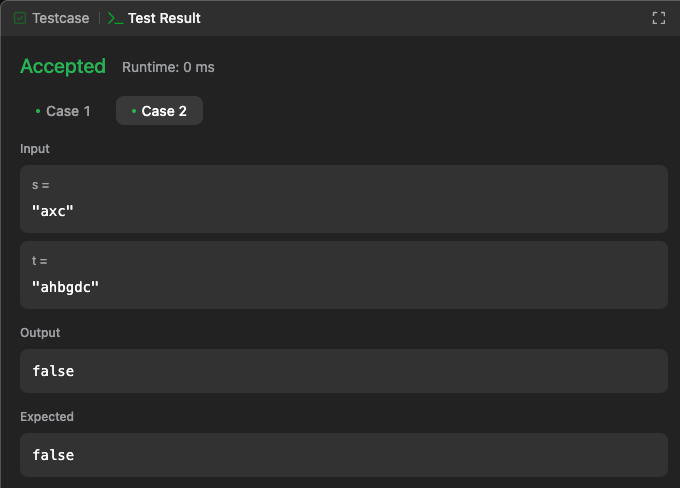
Task: Click the Input section label
Action: (x=35, y=149)
